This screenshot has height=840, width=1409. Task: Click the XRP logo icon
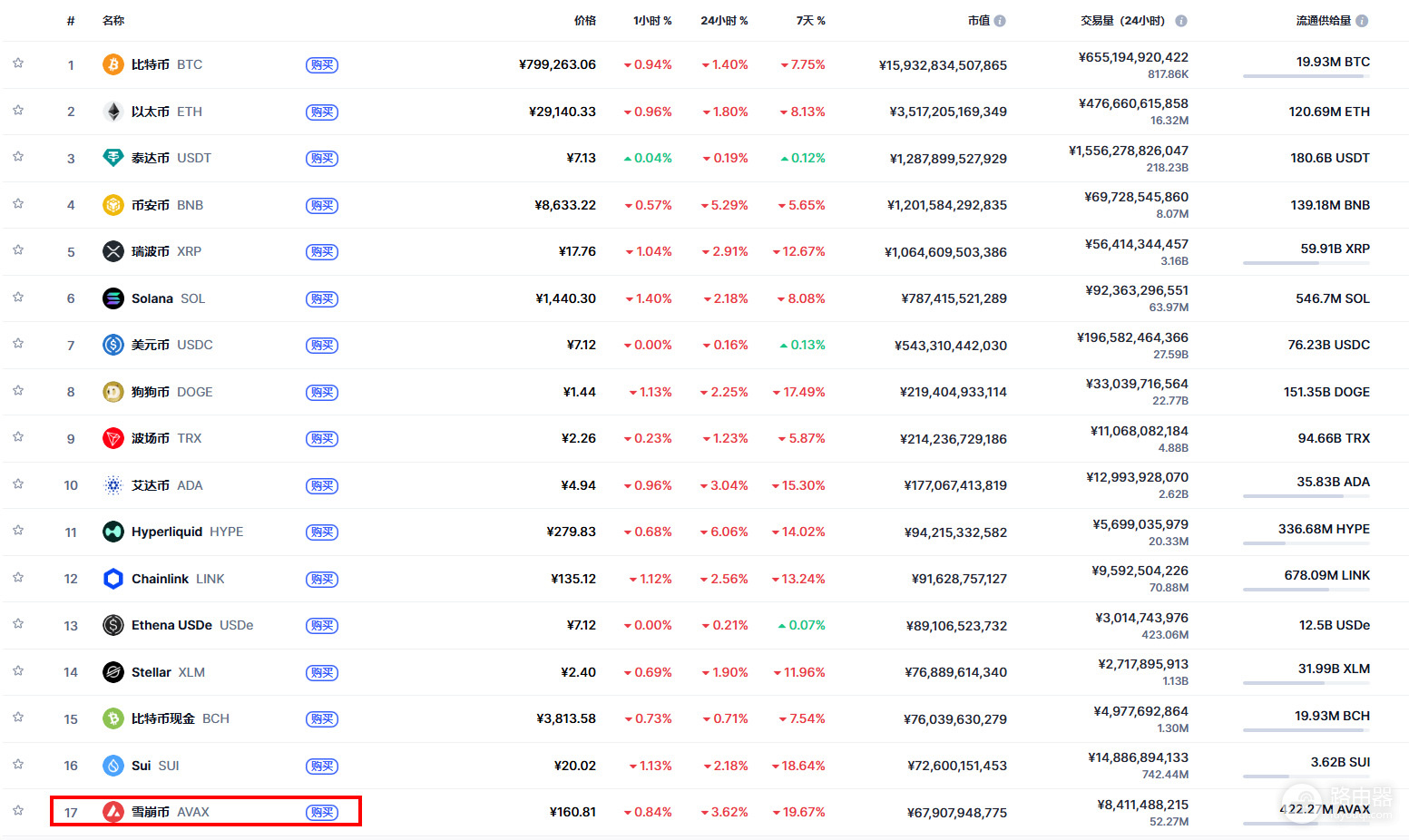pyautogui.click(x=113, y=251)
